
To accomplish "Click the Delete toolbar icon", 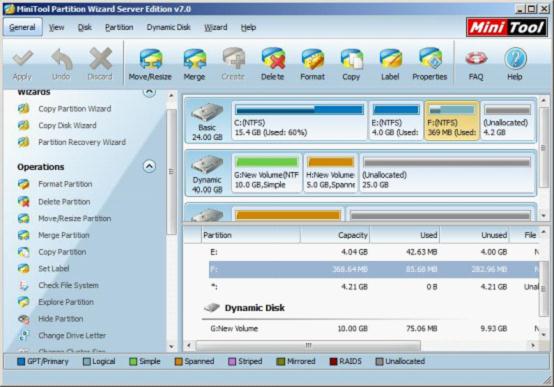I will (x=273, y=59).
